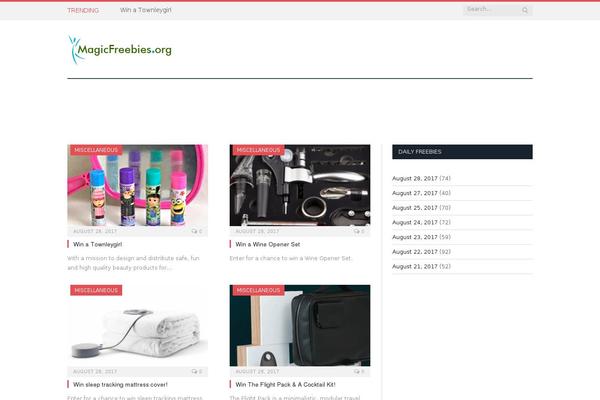Image resolution: width=600 pixels, height=400 pixels.
Task: Click comment icon on Wine Opener post
Action: 358,231
